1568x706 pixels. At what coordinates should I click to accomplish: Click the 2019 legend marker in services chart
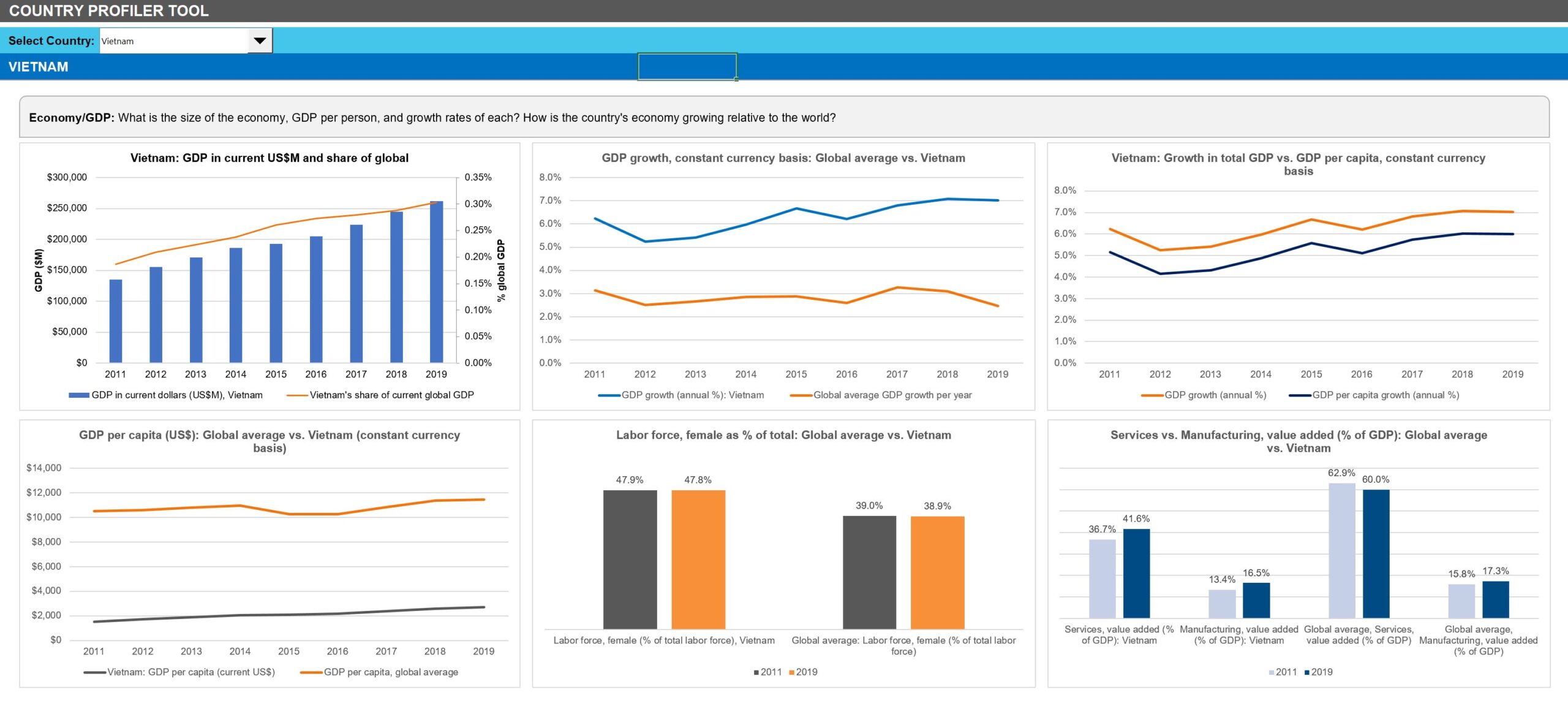point(1308,672)
